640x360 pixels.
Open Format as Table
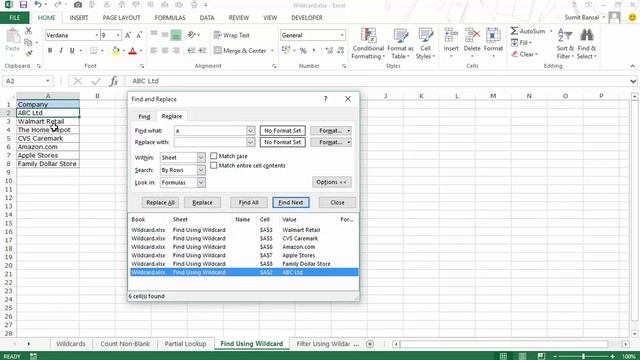[400, 44]
